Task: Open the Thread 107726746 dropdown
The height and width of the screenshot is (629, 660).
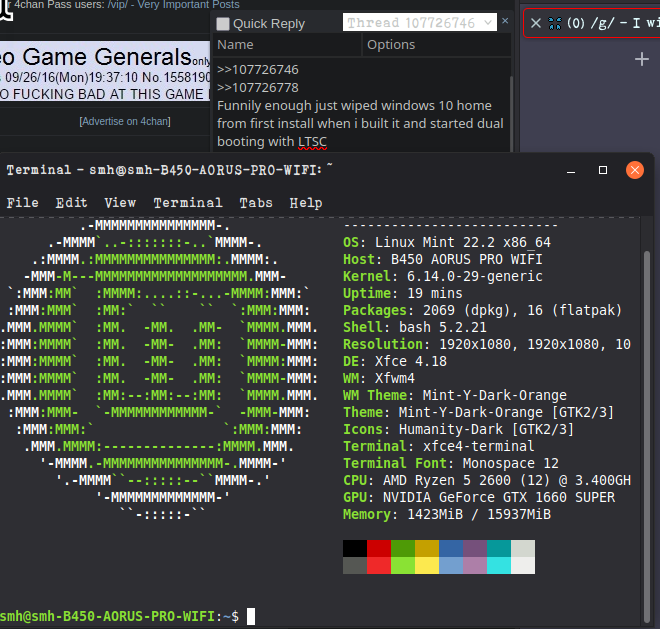Action: (420, 22)
